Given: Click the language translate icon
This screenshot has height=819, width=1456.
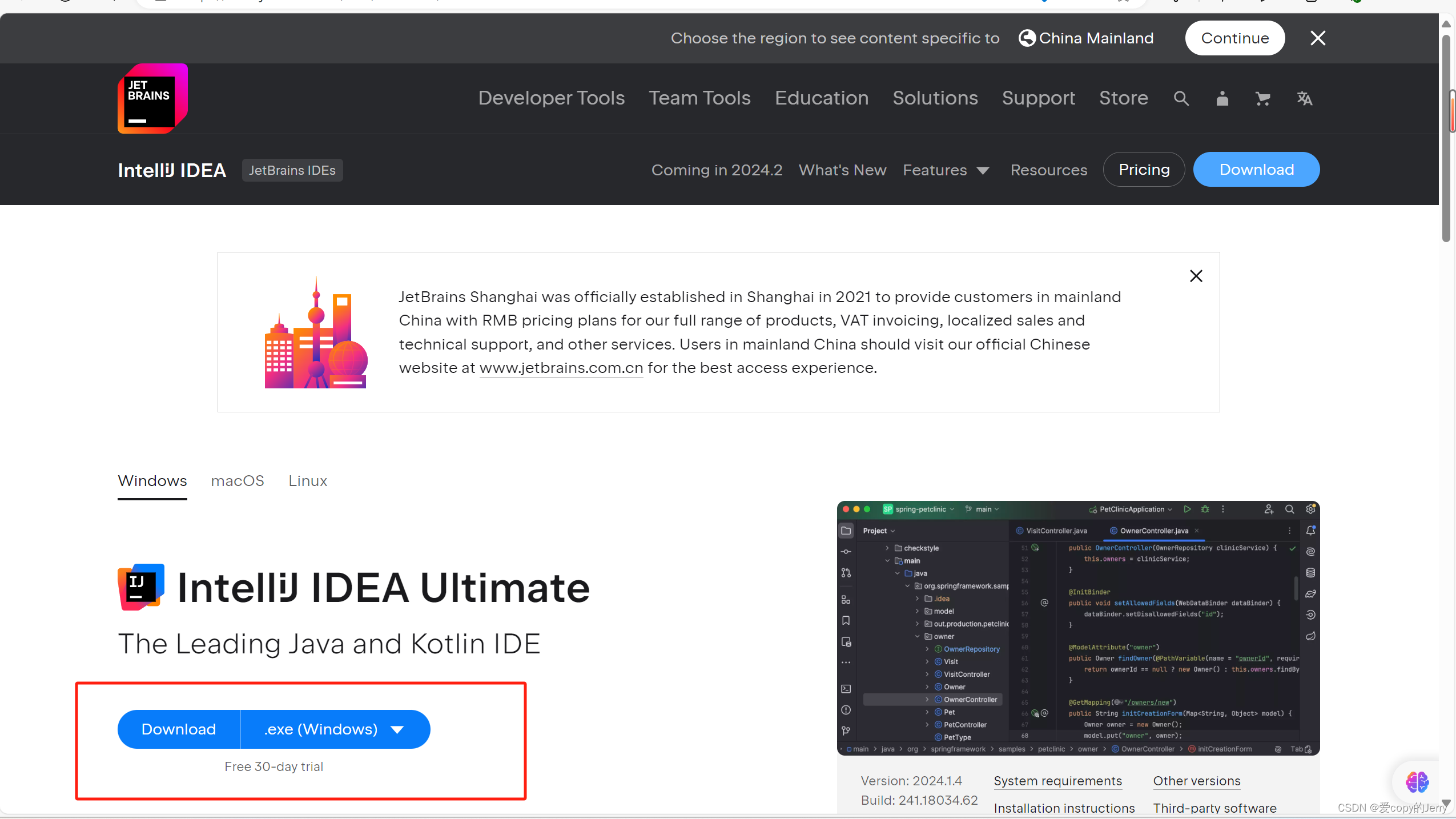Looking at the screenshot, I should coord(1304,98).
